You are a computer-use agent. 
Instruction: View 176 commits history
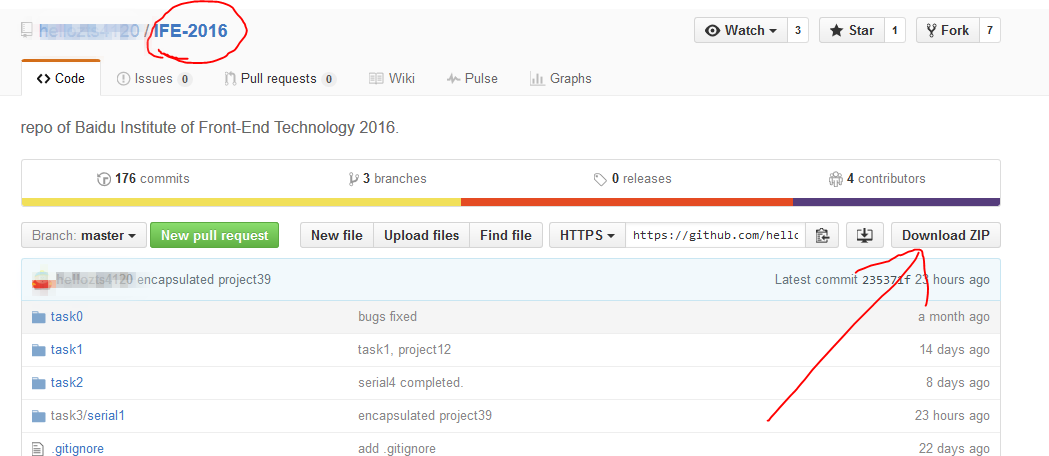143,179
